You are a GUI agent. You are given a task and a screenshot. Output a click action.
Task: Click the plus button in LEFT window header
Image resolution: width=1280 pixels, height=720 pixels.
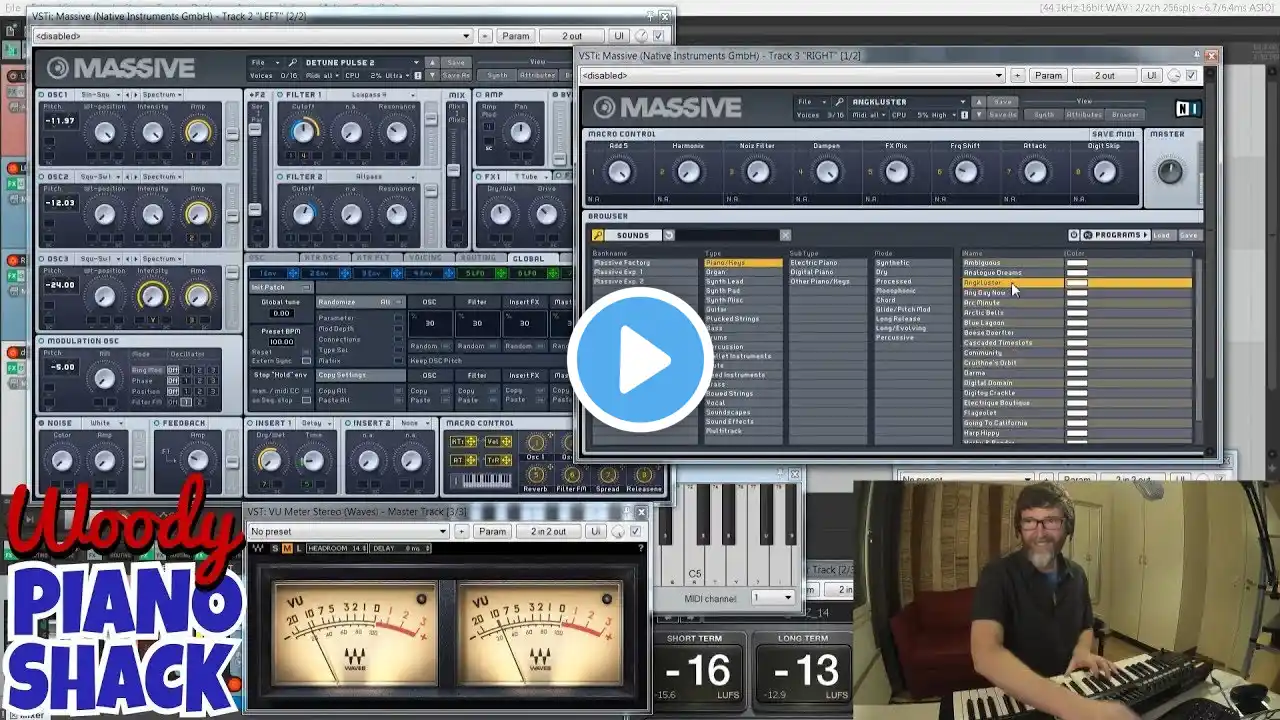(x=485, y=36)
